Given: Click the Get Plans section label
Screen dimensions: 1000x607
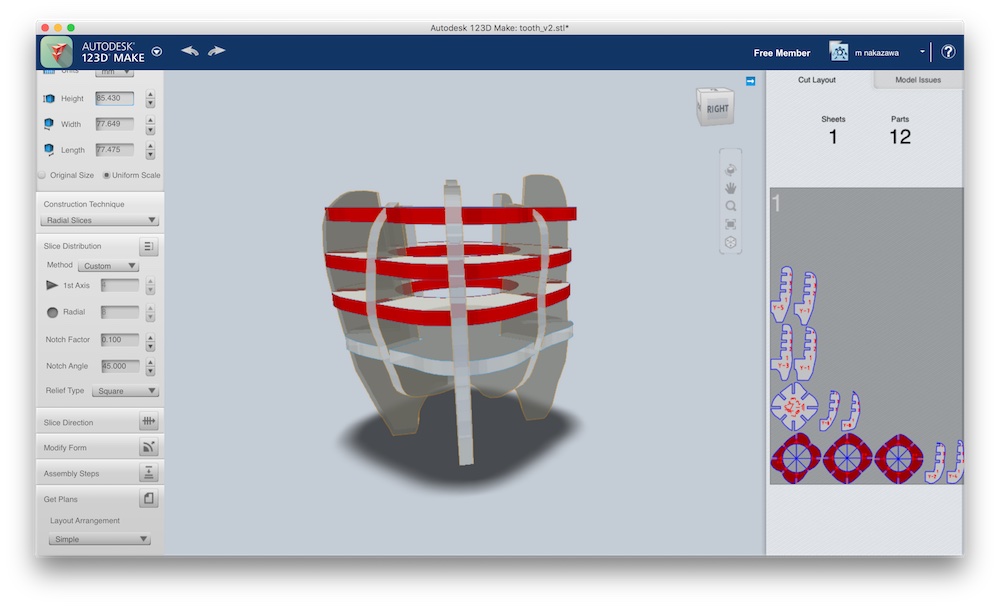Looking at the screenshot, I should (x=61, y=499).
